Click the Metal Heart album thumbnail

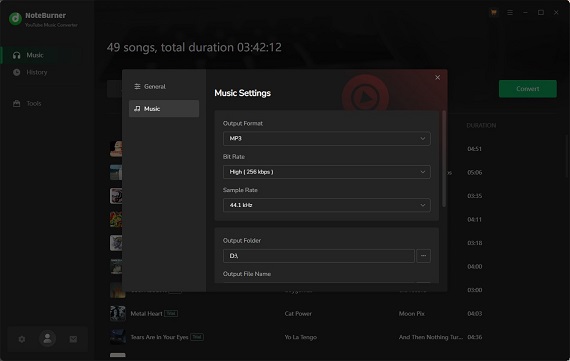118,313
